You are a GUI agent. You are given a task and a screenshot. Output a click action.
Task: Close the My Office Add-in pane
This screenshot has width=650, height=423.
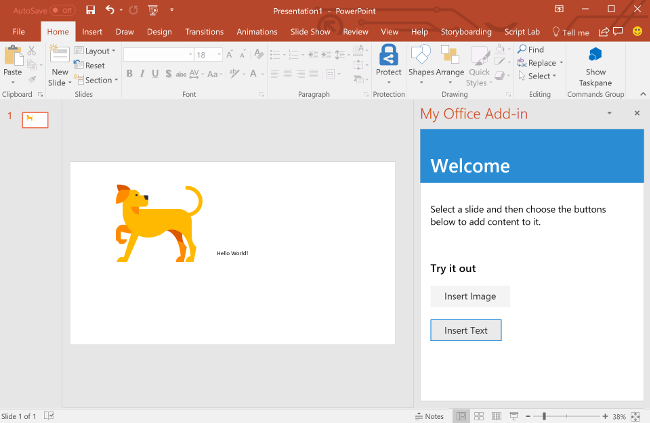tap(637, 113)
